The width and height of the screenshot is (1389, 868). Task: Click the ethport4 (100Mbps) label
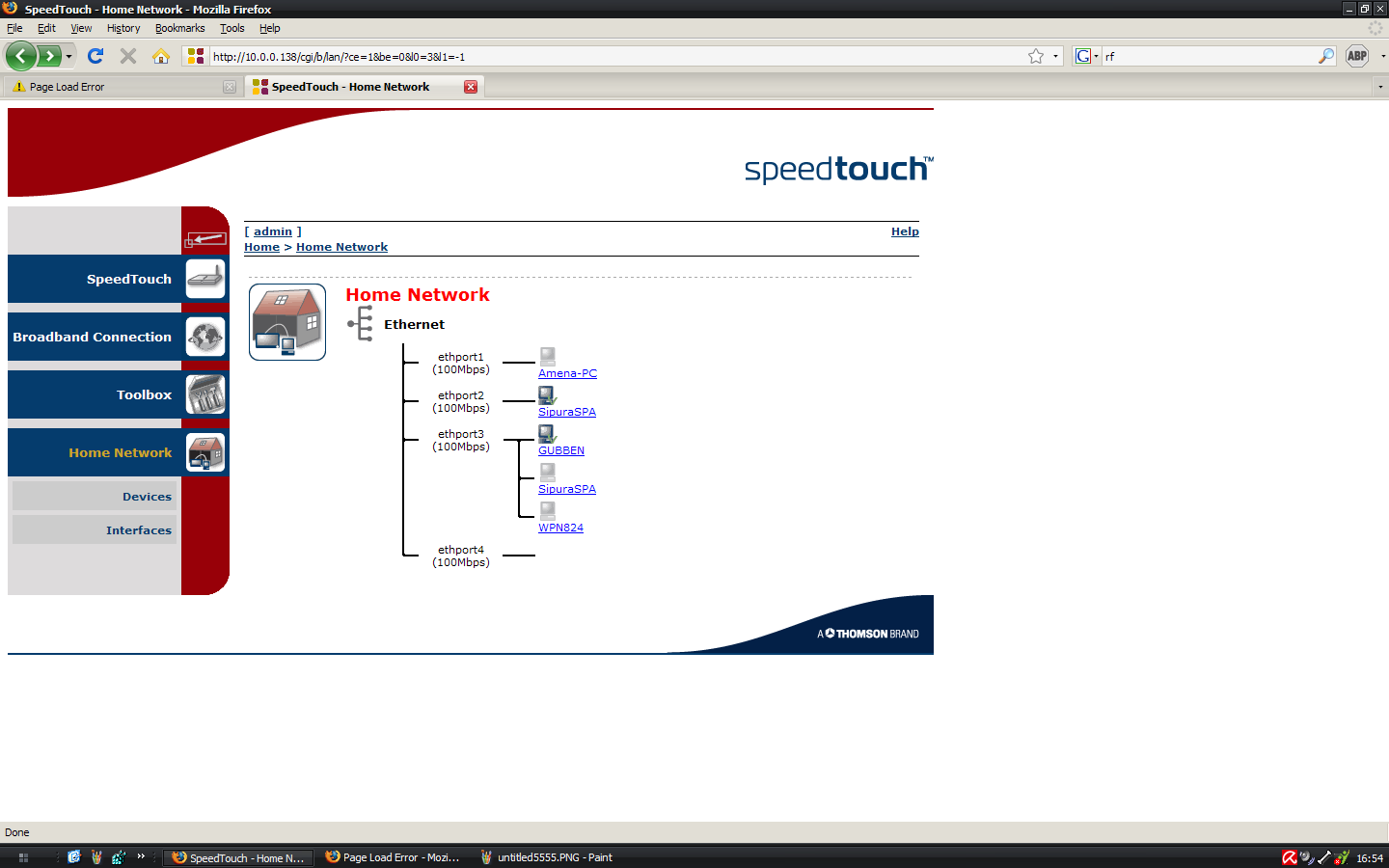(x=461, y=556)
